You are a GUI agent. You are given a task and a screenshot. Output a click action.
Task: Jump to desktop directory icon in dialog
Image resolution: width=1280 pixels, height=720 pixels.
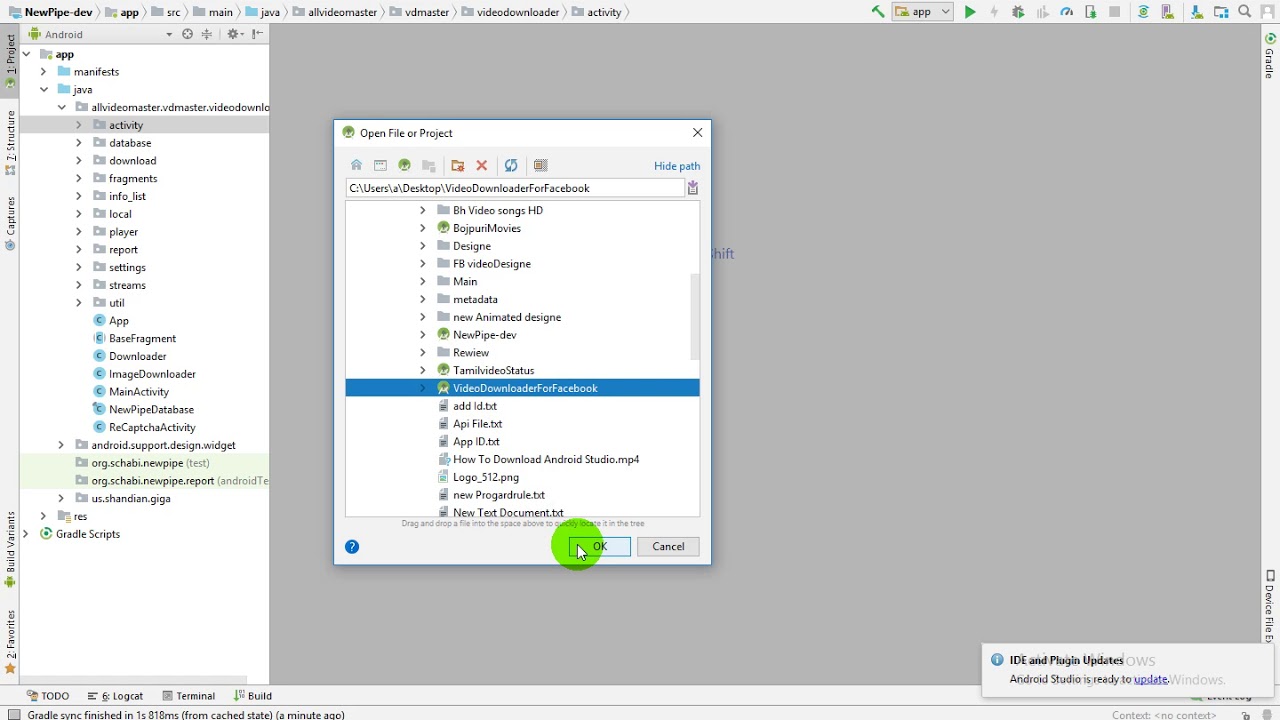tap(380, 165)
